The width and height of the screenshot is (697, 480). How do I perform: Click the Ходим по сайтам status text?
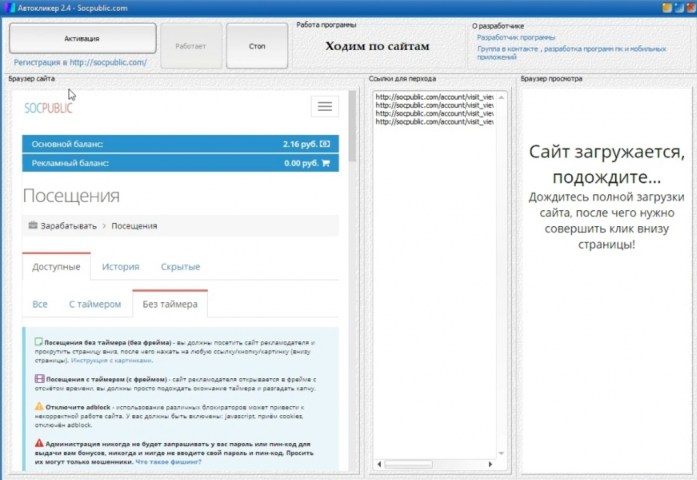click(377, 46)
